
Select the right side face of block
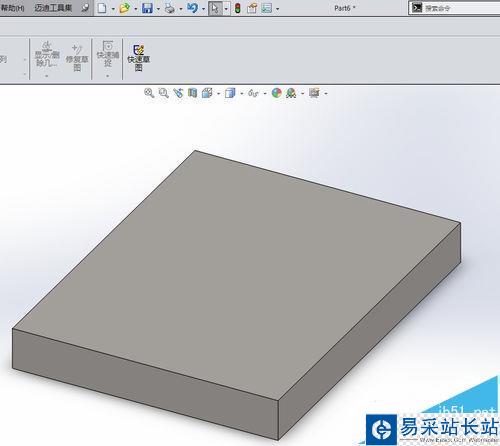(370, 330)
